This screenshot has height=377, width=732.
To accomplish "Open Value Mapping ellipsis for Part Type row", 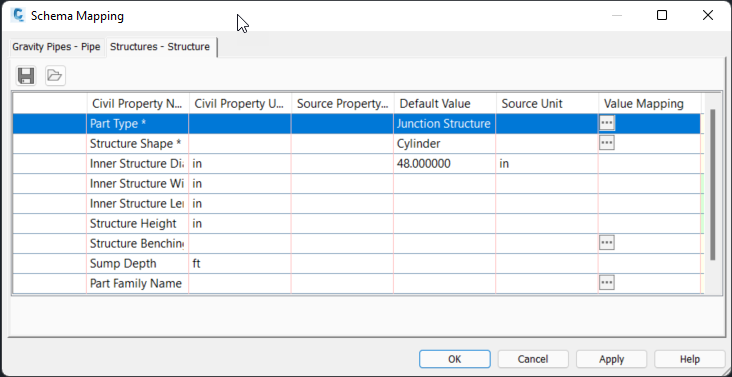I will [606, 123].
